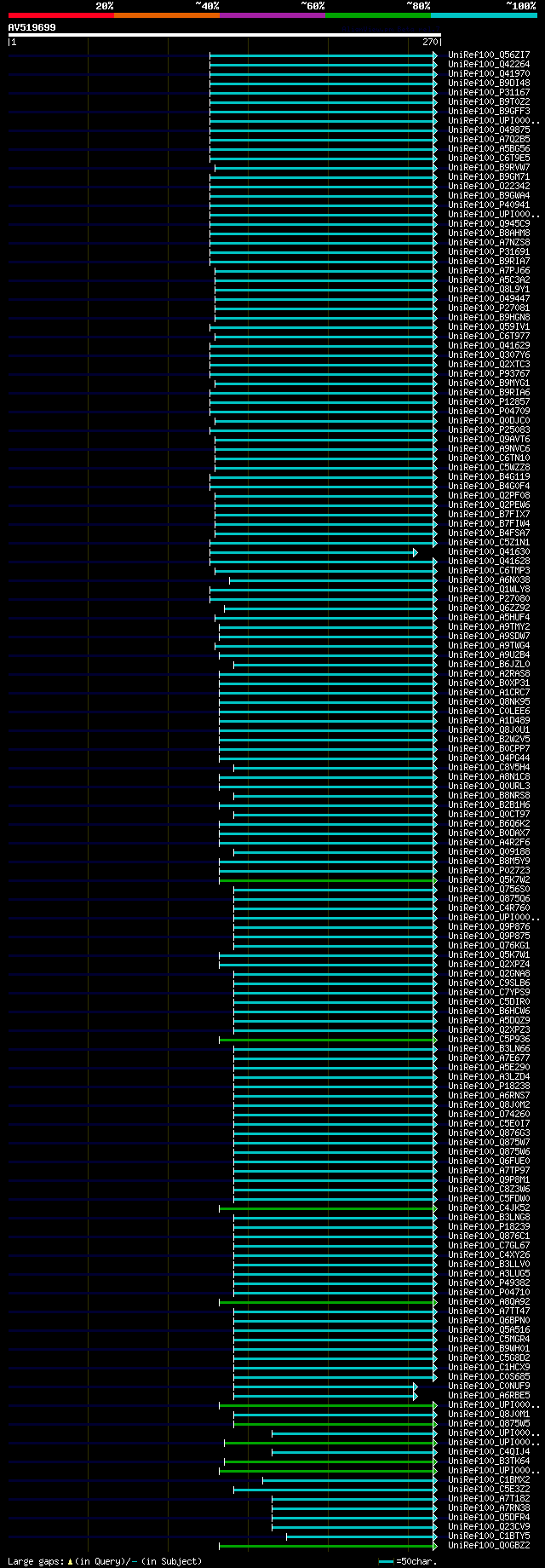Open hit UniRef100_B9GFF3
The image size is (545, 1568).
[489, 111]
